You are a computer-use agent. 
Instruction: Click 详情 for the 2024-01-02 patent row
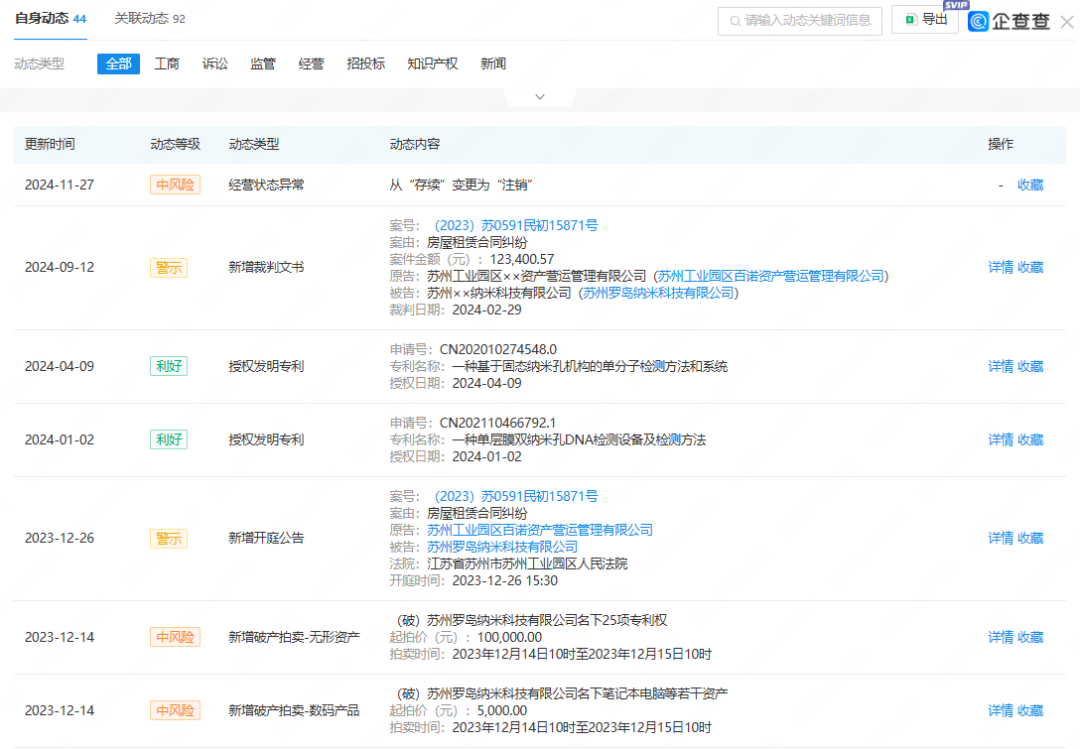1000,440
